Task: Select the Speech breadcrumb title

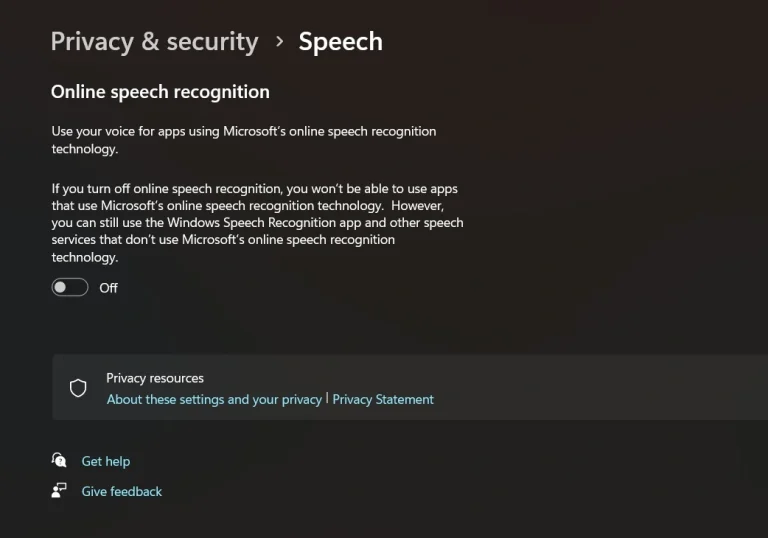Action: point(340,41)
